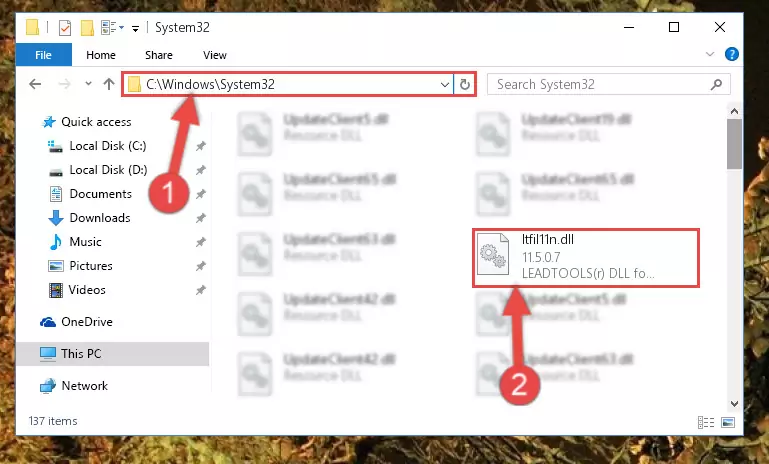Click the New folder quick access icon

click(x=87, y=27)
